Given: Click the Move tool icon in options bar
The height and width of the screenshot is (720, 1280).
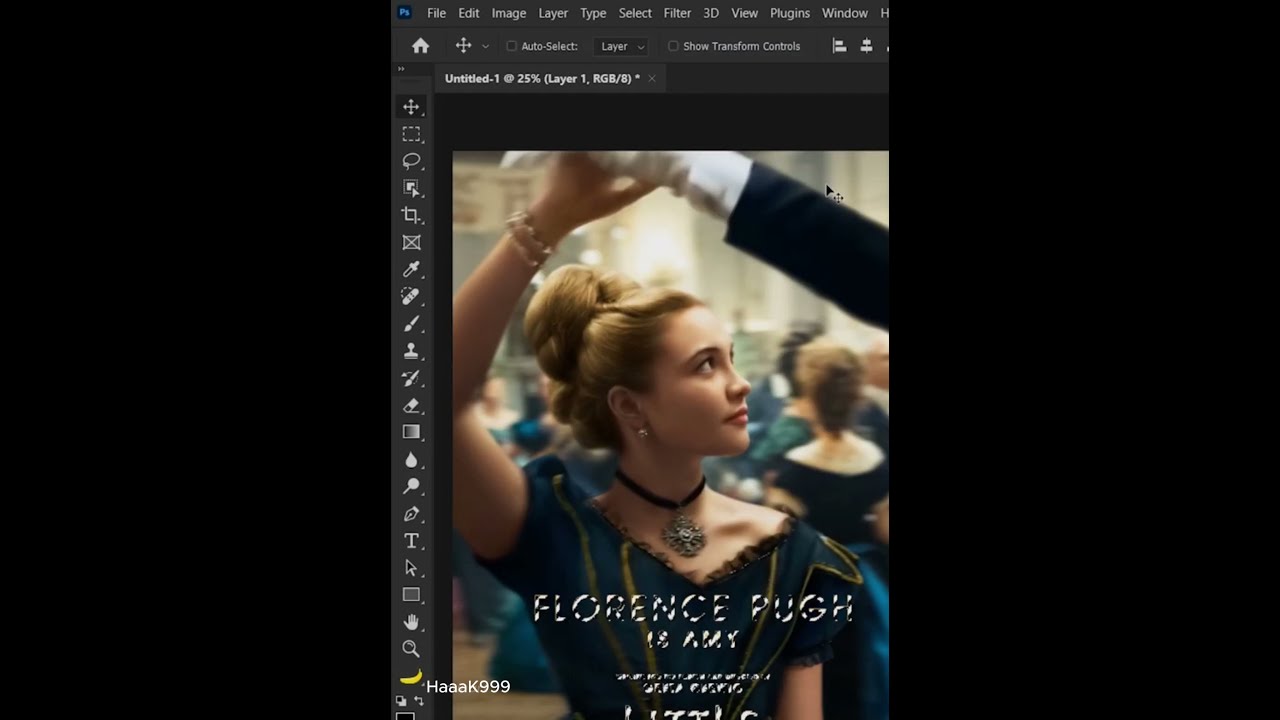Looking at the screenshot, I should click(x=463, y=46).
